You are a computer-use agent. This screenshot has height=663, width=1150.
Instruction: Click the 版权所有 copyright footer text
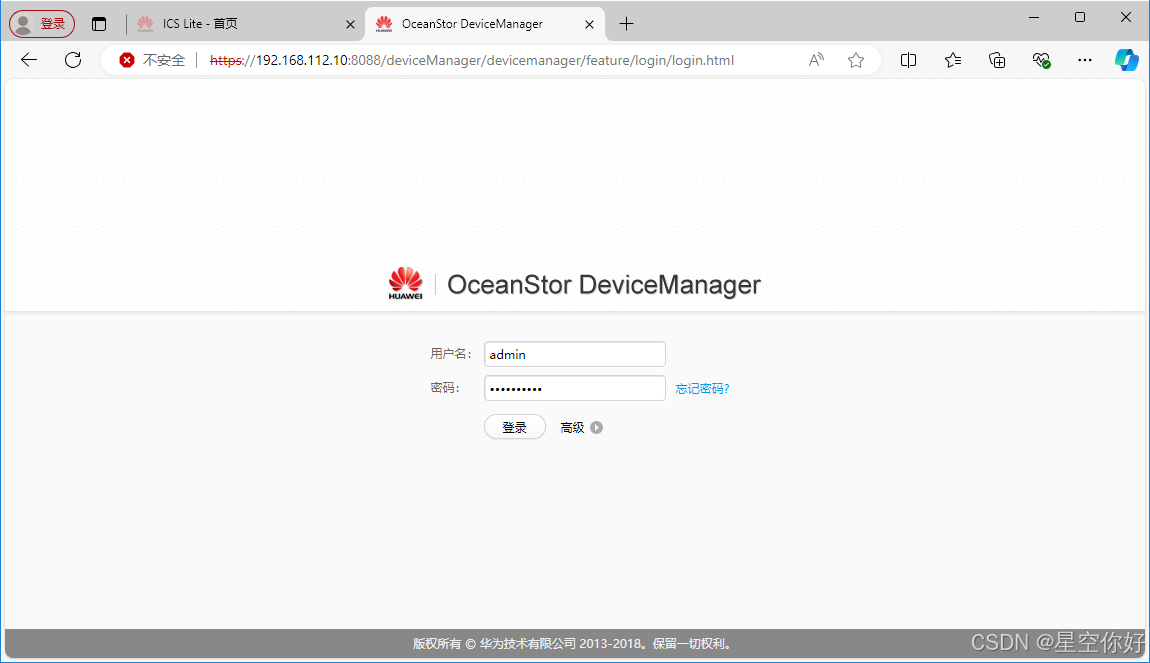(x=572, y=643)
